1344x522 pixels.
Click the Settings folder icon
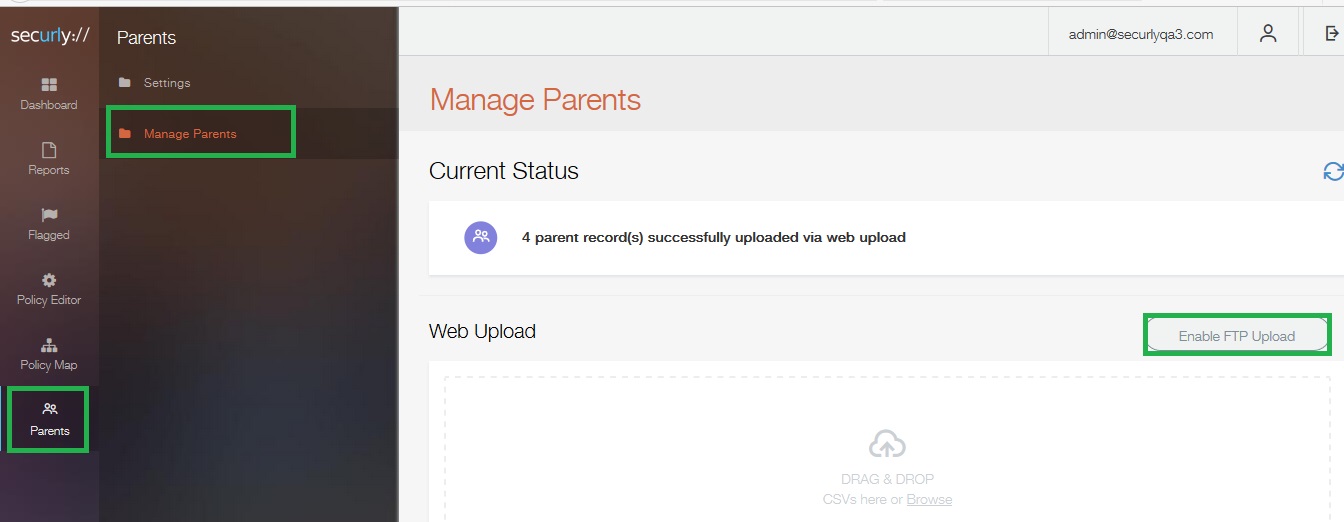tap(125, 83)
